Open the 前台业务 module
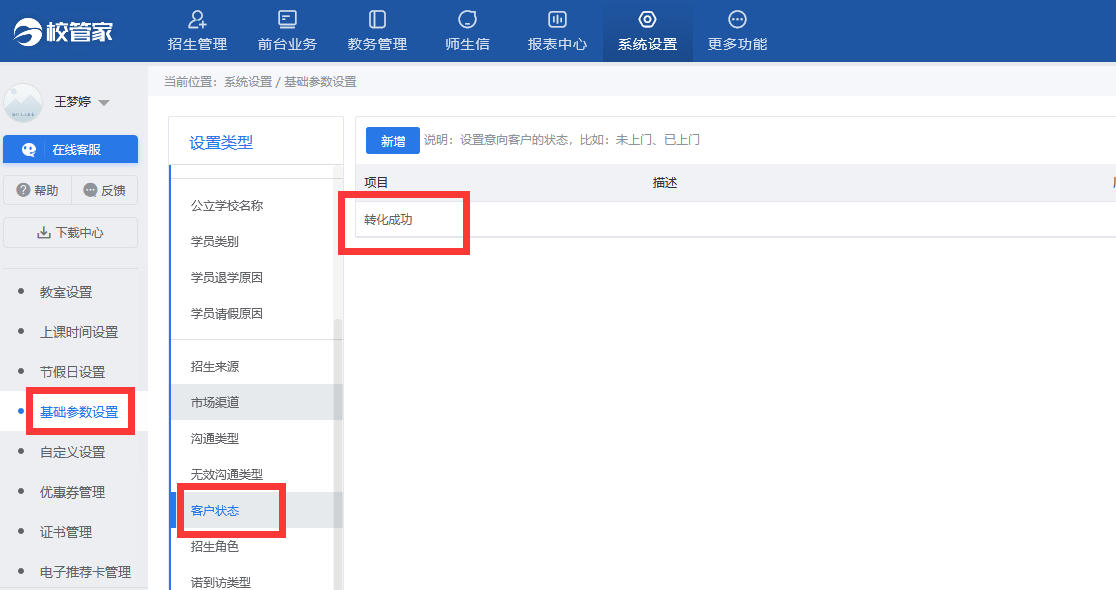 [287, 31]
